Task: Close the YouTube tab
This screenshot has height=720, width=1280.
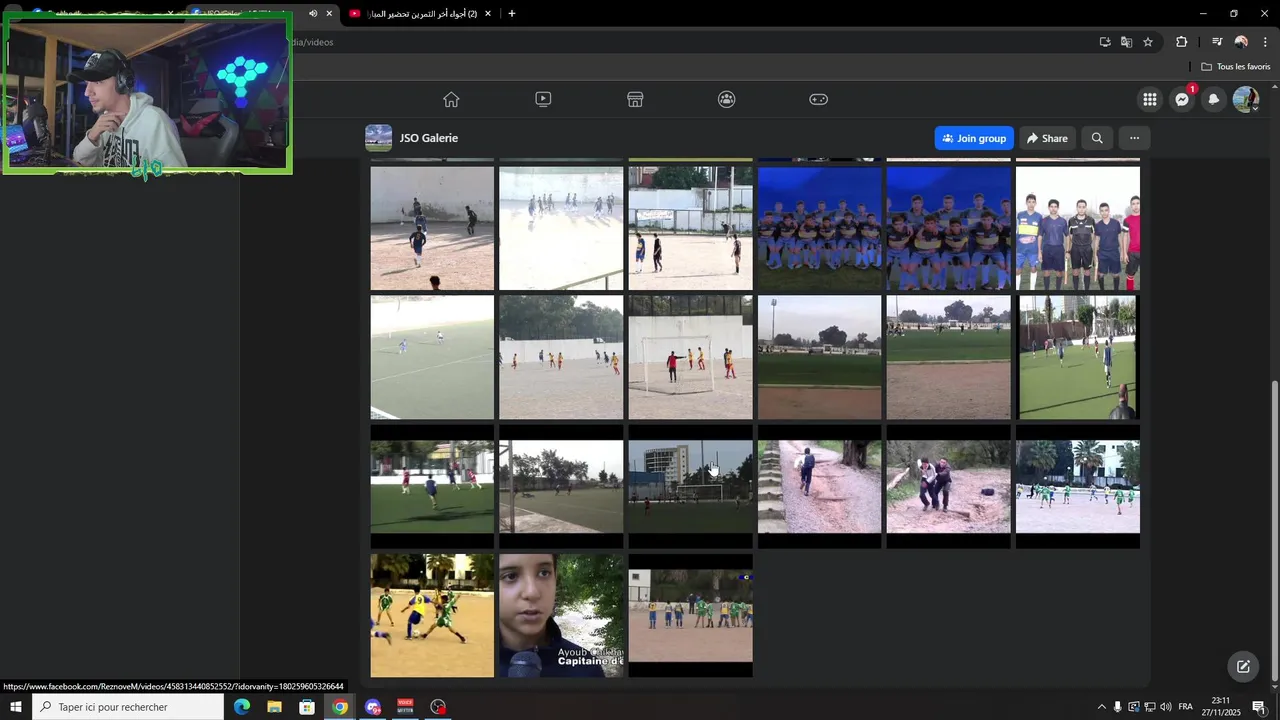Action: click(487, 14)
